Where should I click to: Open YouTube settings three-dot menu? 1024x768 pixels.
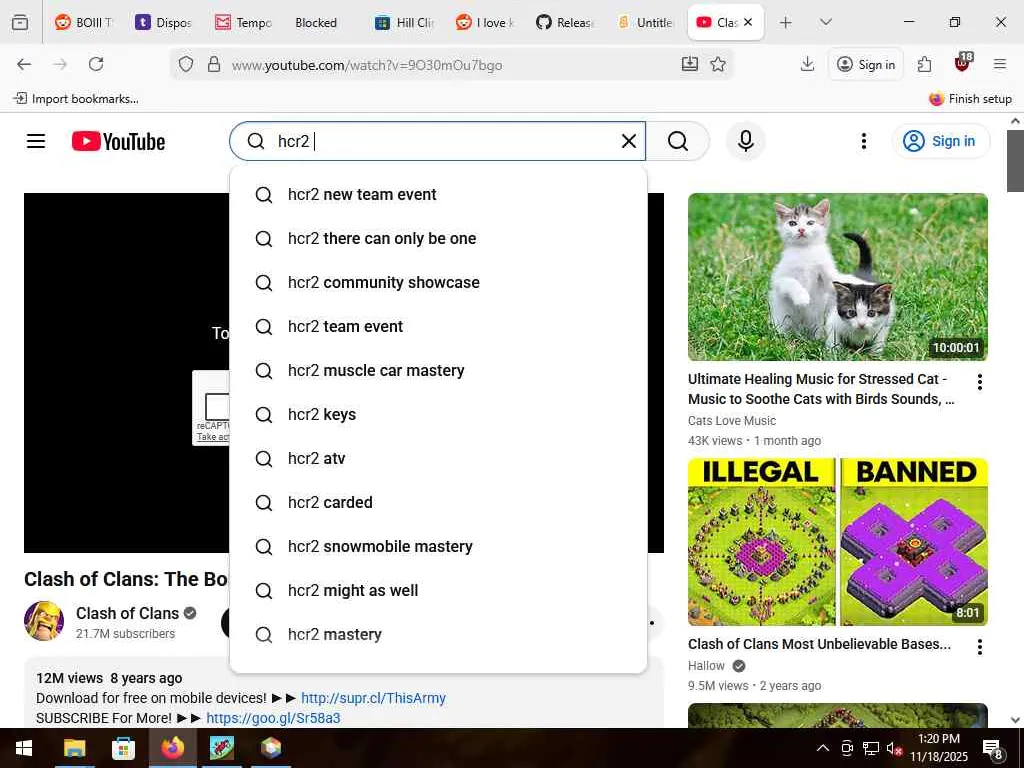(863, 141)
